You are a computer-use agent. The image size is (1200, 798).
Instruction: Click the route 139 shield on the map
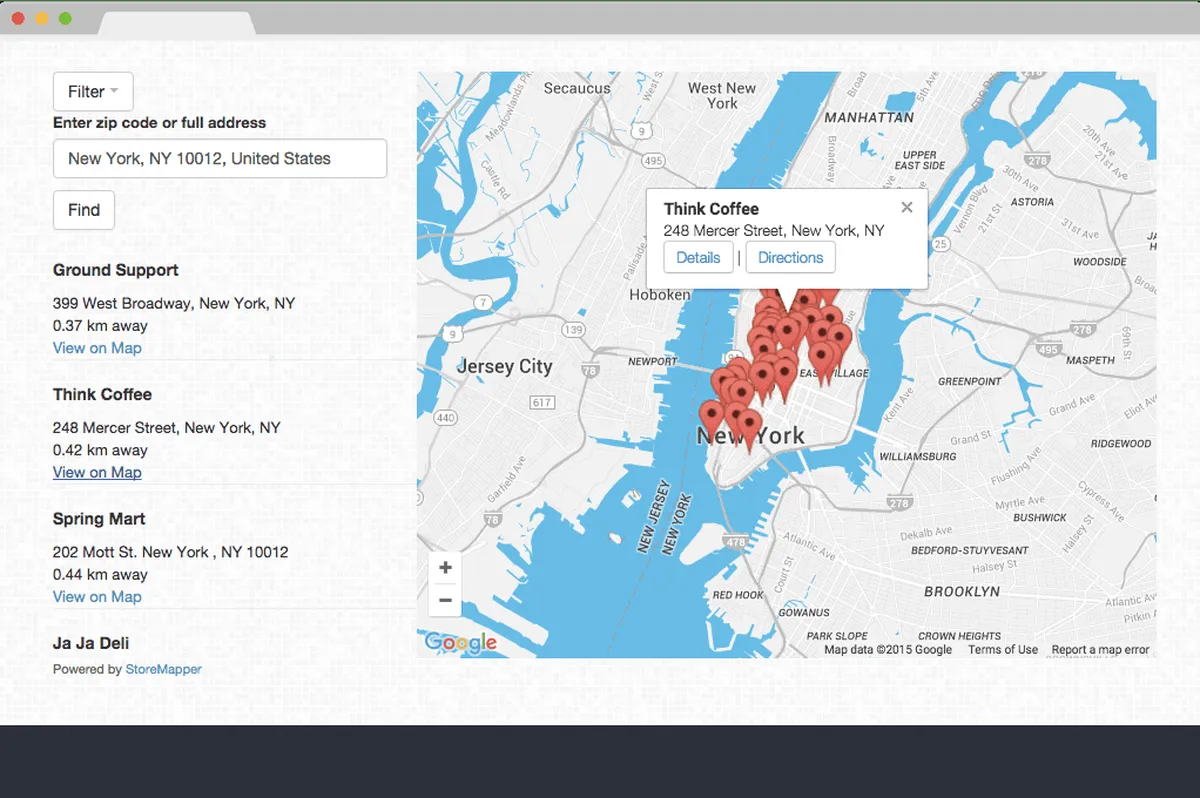[573, 330]
